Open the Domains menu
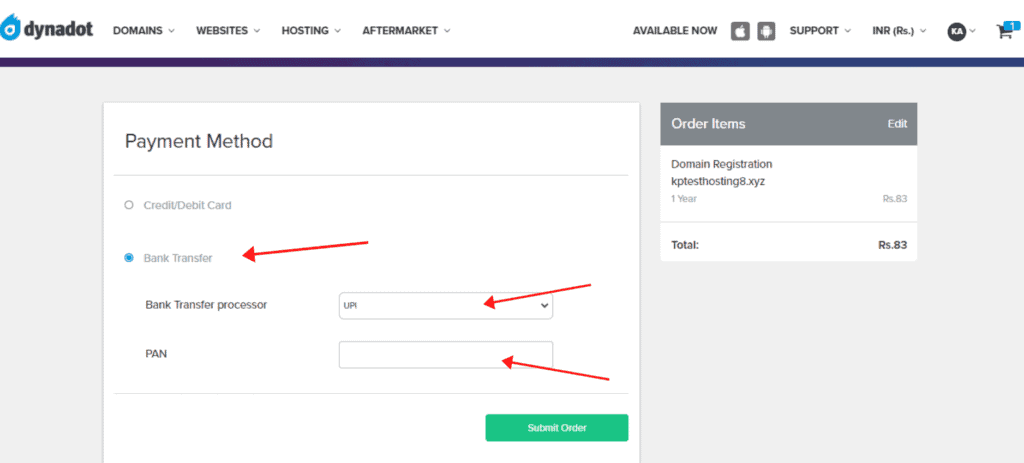Screen dimensions: 1024x463 point(143,31)
